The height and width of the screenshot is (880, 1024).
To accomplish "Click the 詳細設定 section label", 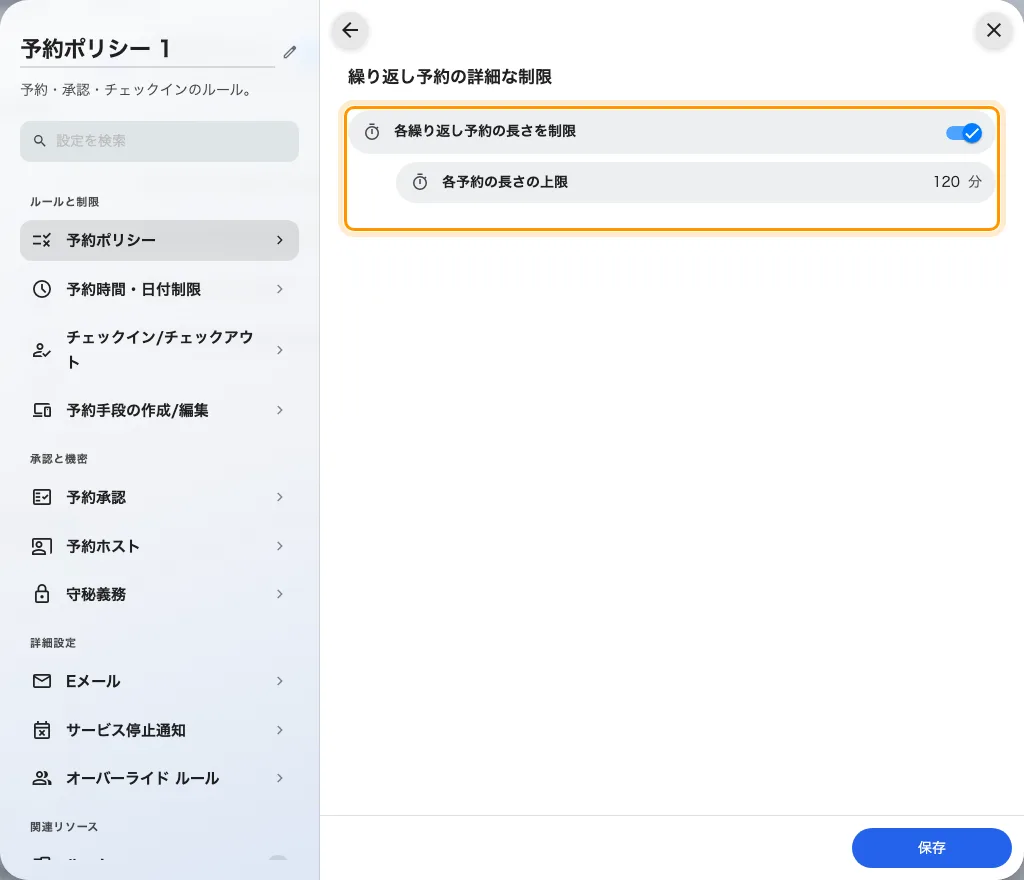I will click(x=53, y=643).
